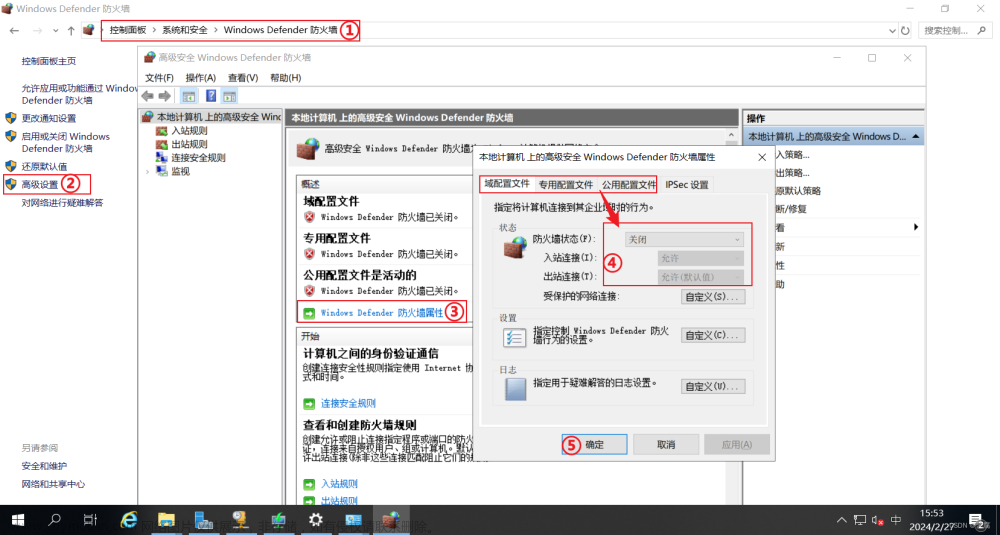
Task: Select 出站规则 in the tree
Action: click(x=189, y=144)
